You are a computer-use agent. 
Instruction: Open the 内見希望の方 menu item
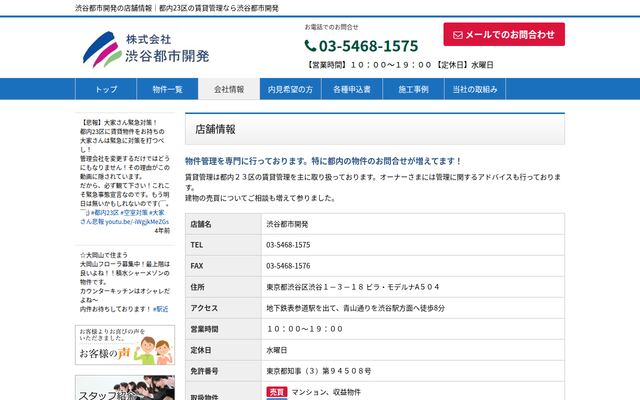[291, 89]
